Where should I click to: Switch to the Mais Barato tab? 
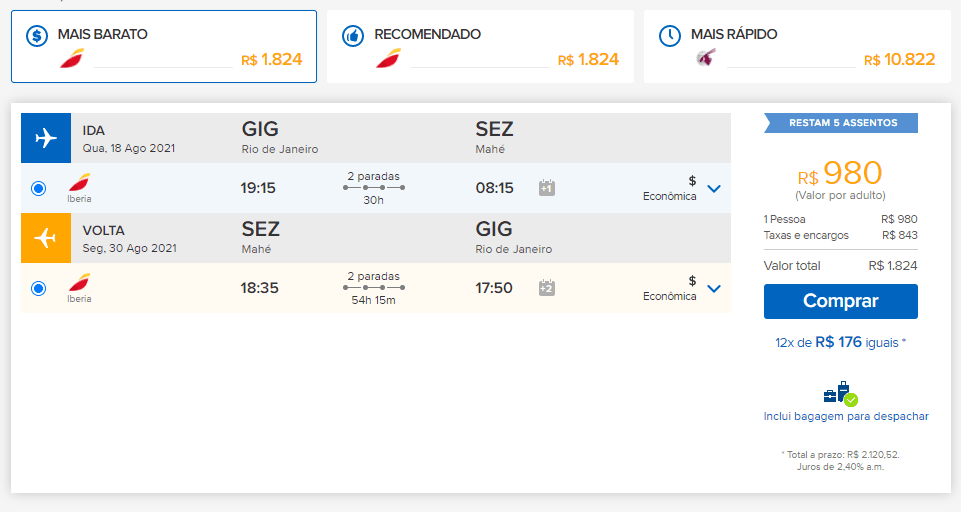click(x=164, y=47)
